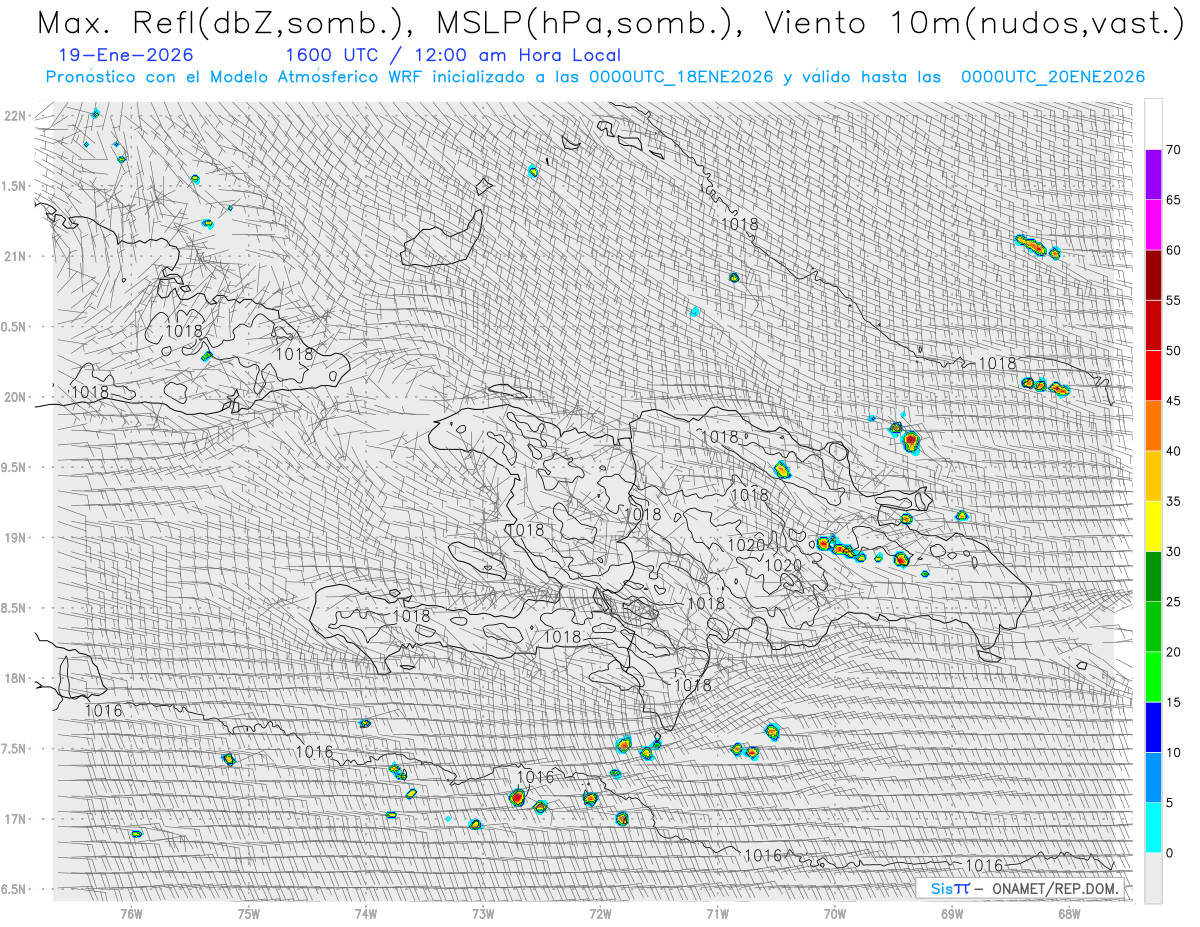Click the colorbar tick value '30'
Viewport: 1200px width, 927px height.
pos(1173,552)
